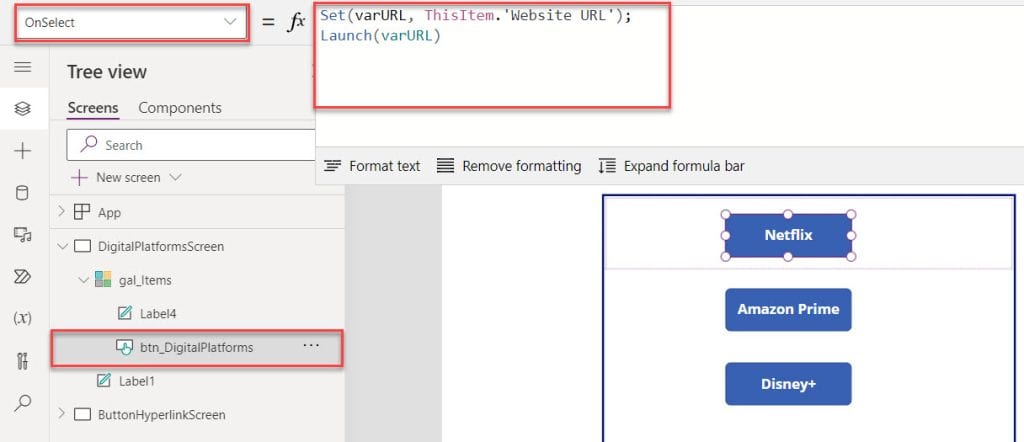Click Remove formatting label

(522, 166)
